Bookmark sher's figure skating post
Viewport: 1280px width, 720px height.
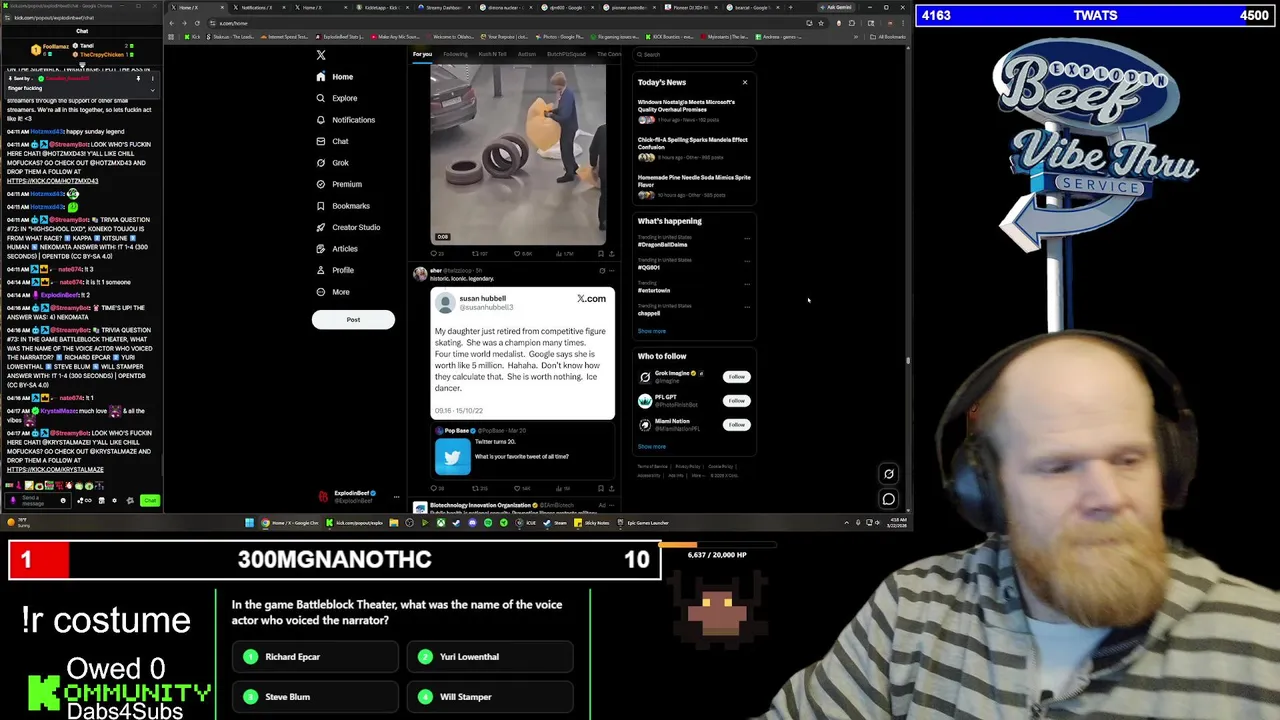pyautogui.click(x=600, y=489)
